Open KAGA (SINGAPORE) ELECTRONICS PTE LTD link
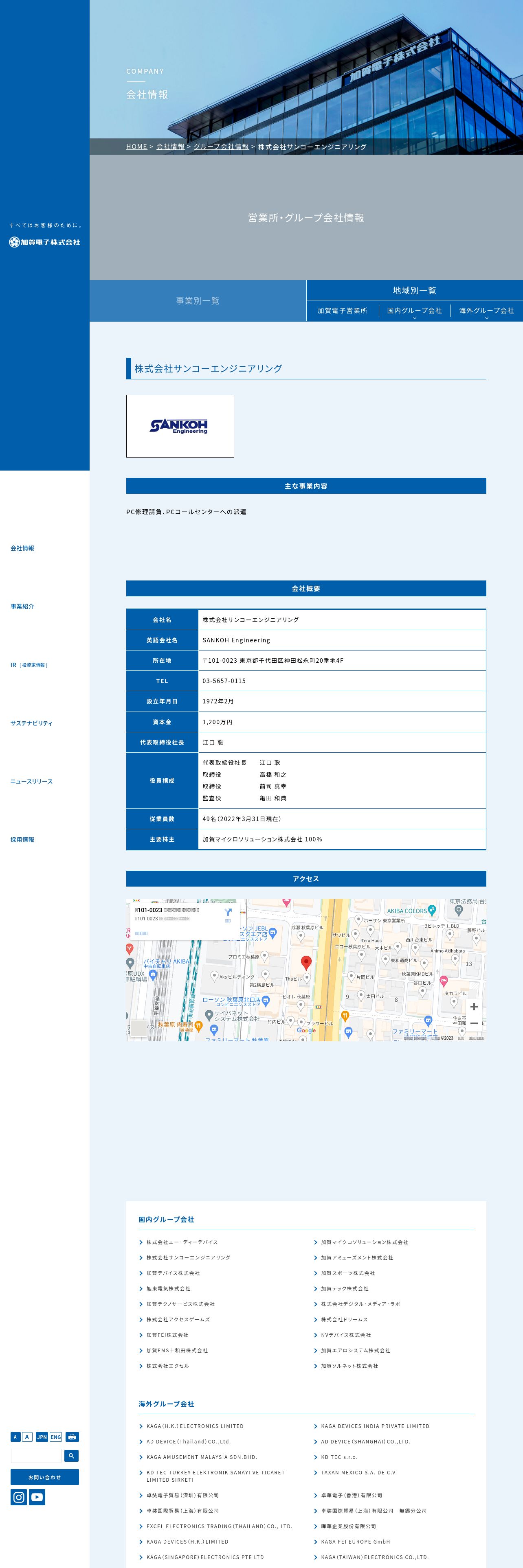This screenshot has width=523, height=1568. (x=204, y=1557)
